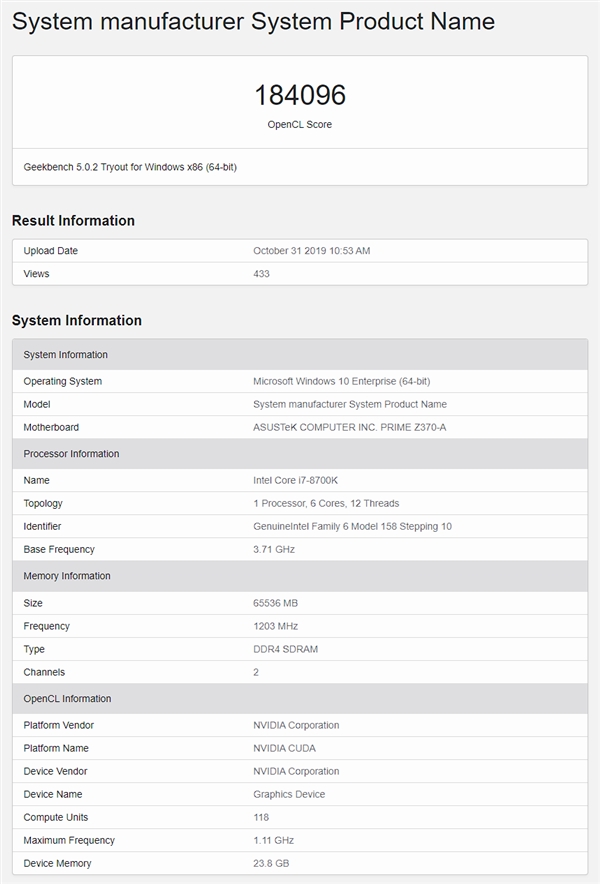Click the 1 Processor, 6 Cores topology value

(x=326, y=504)
